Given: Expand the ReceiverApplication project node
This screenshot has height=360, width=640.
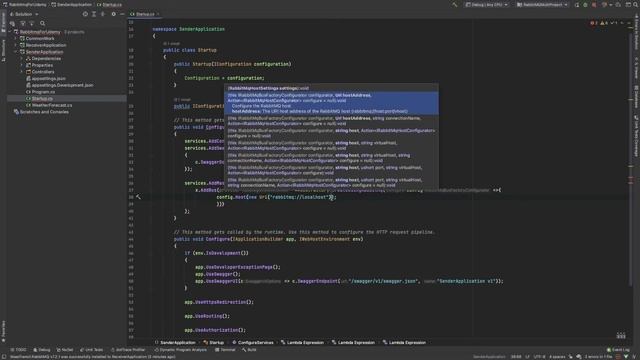Looking at the screenshot, I should pyautogui.click(x=16, y=45).
